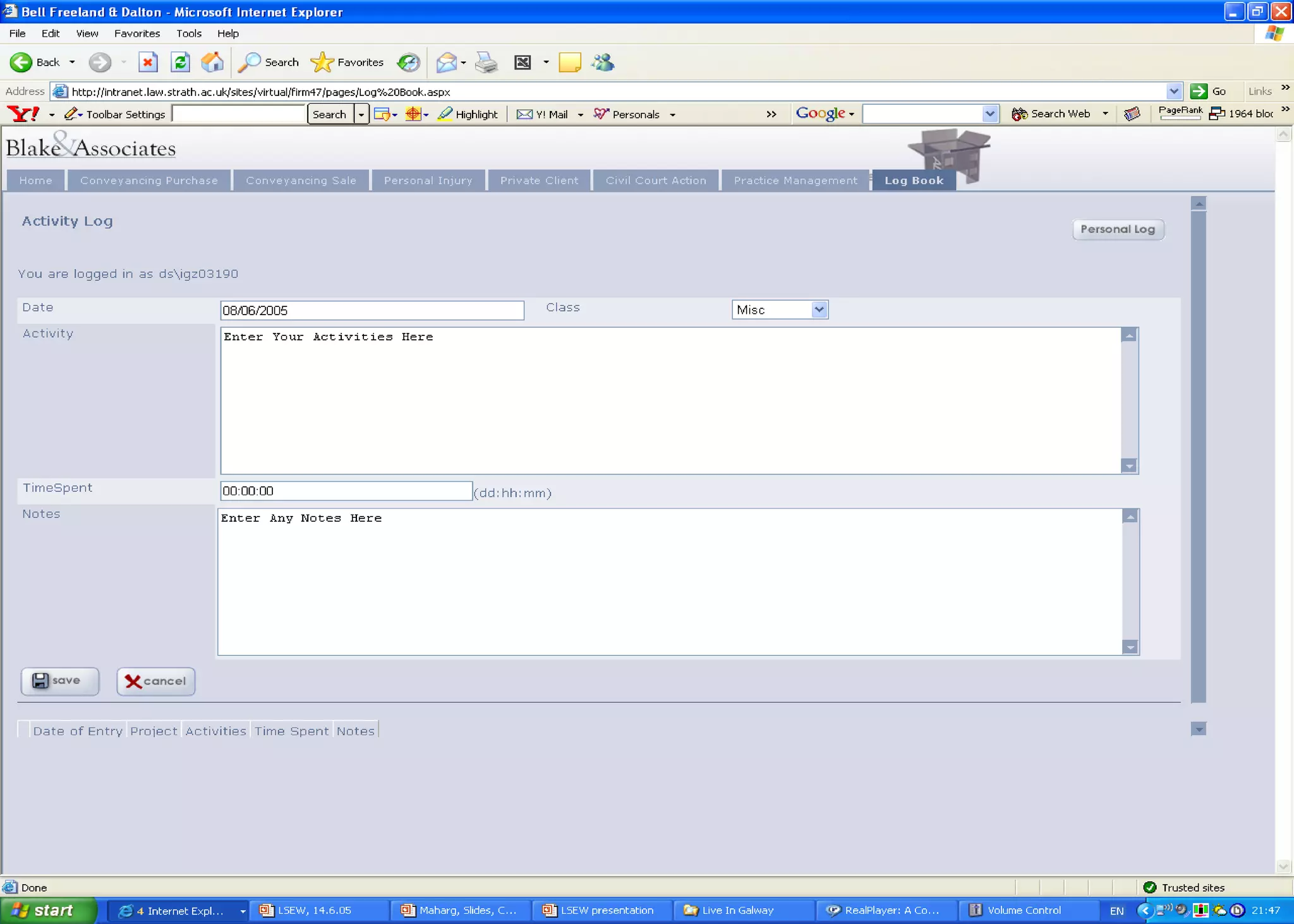Click the Messenger people icon
The image size is (1294, 924).
point(603,62)
